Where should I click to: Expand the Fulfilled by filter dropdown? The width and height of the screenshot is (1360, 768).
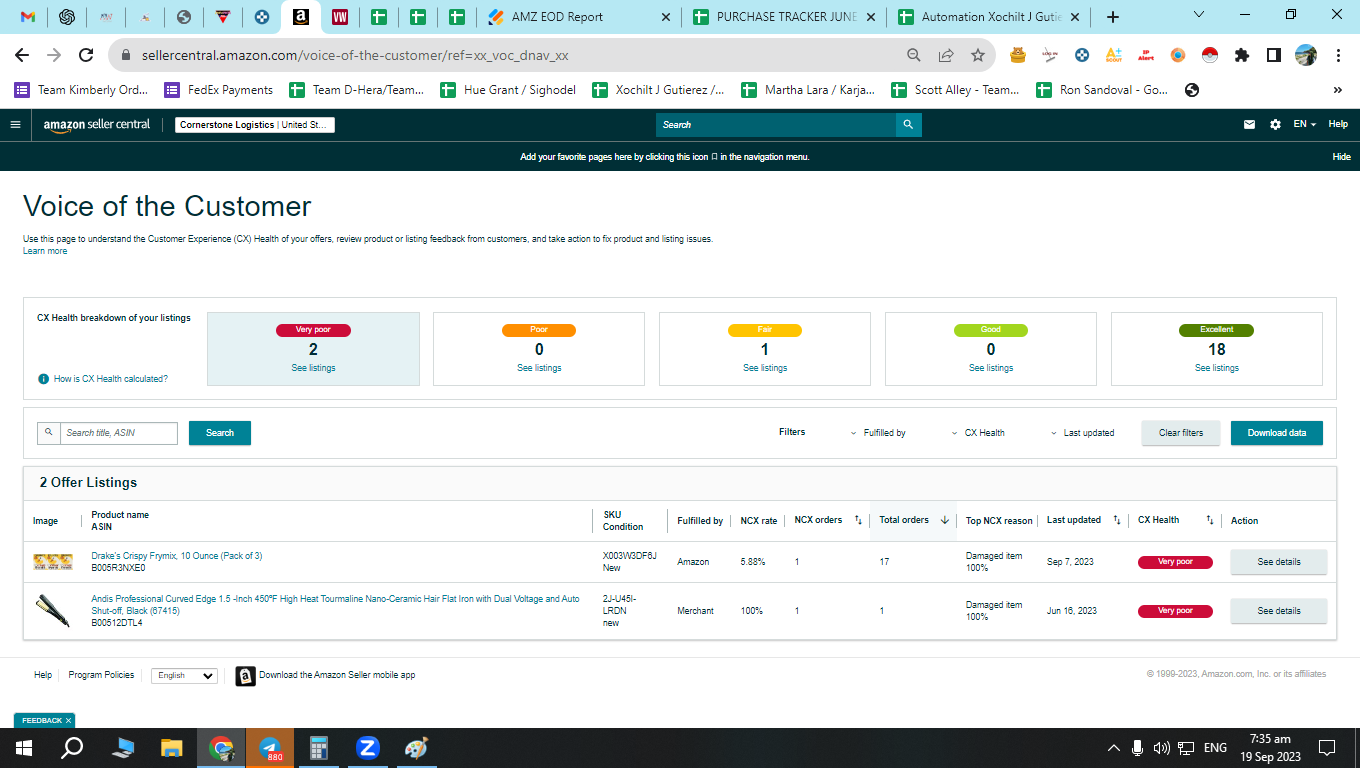pos(878,433)
